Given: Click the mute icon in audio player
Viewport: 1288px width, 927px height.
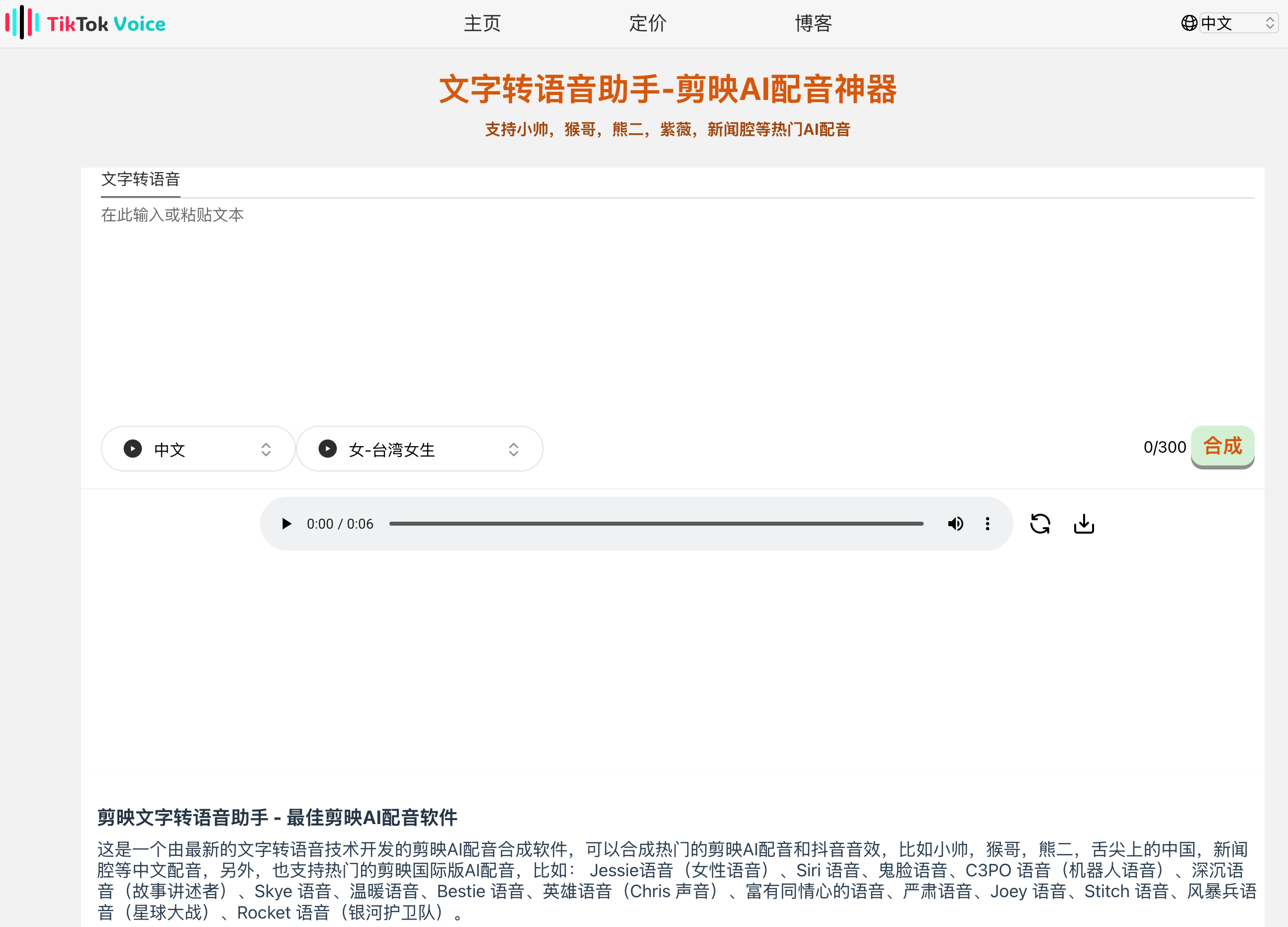Looking at the screenshot, I should pos(955,523).
